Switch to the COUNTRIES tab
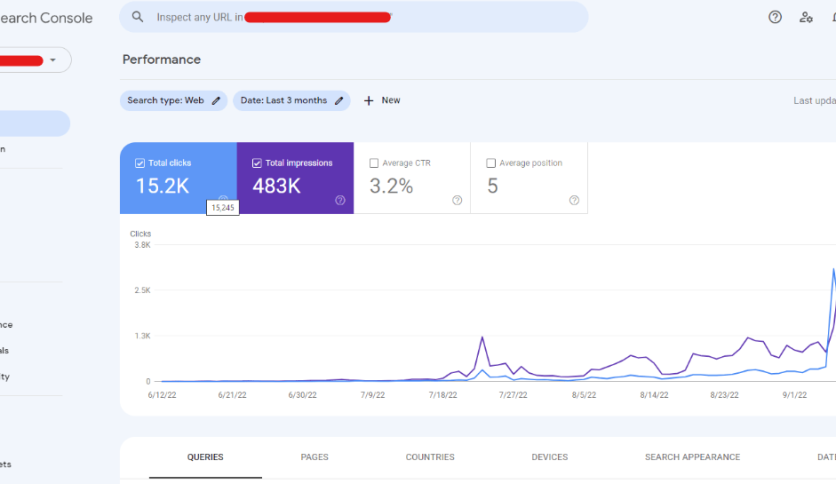The height and width of the screenshot is (484, 836). pyautogui.click(x=430, y=457)
